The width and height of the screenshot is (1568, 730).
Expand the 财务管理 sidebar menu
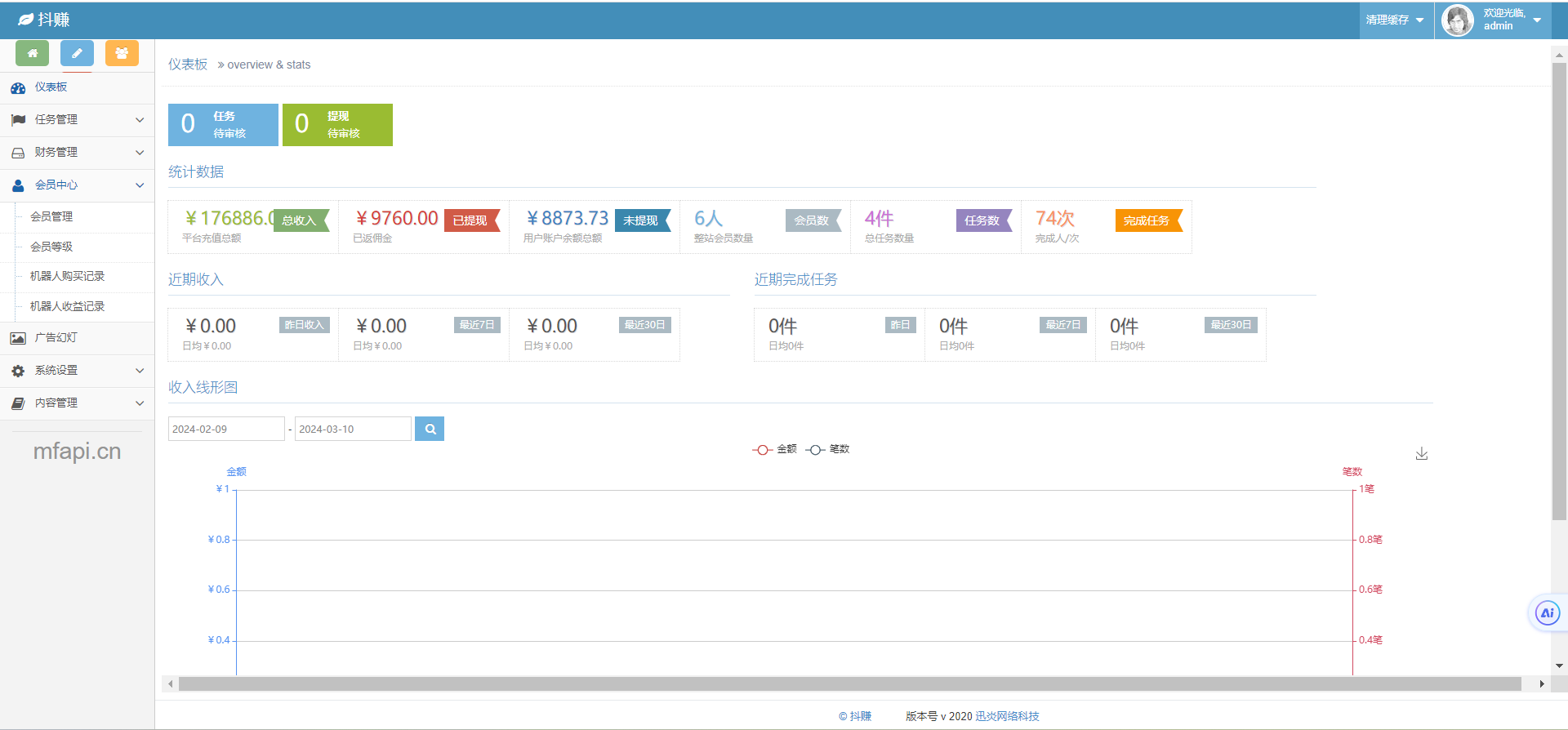coord(77,153)
